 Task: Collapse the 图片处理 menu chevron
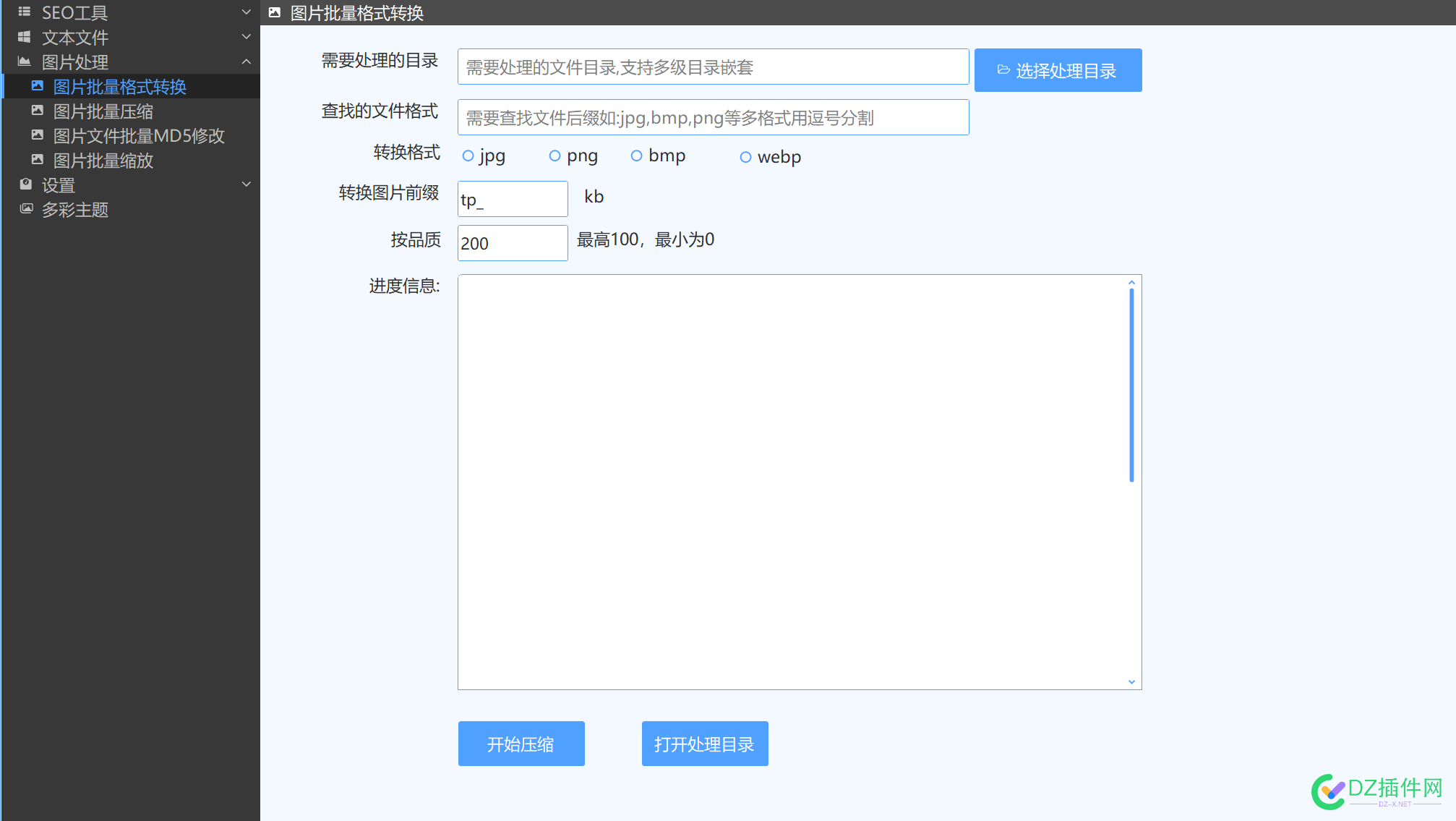[246, 61]
